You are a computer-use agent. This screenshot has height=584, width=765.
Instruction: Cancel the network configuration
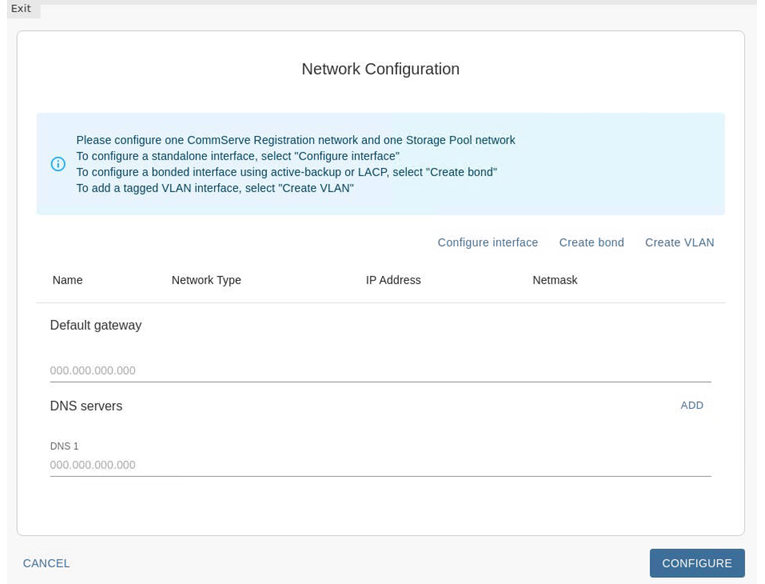tap(46, 563)
